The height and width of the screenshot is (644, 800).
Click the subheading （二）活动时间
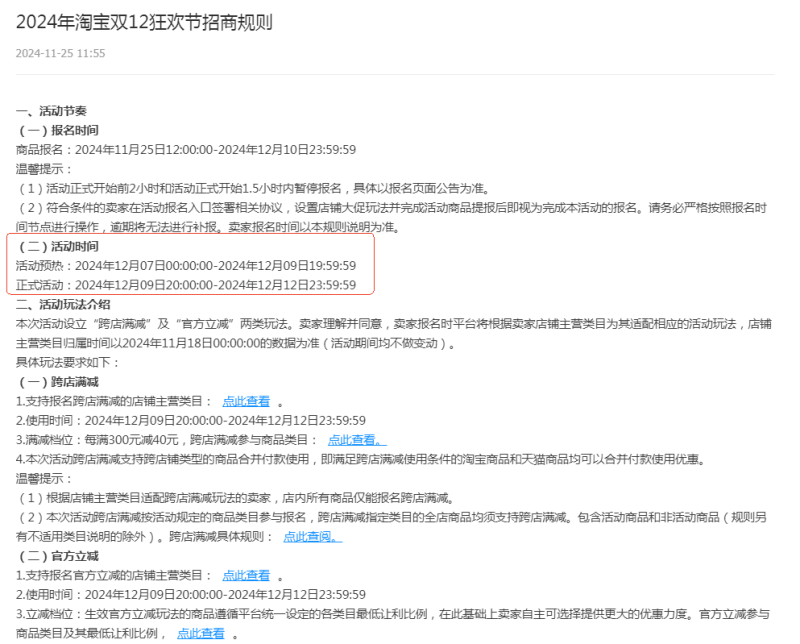point(57,247)
